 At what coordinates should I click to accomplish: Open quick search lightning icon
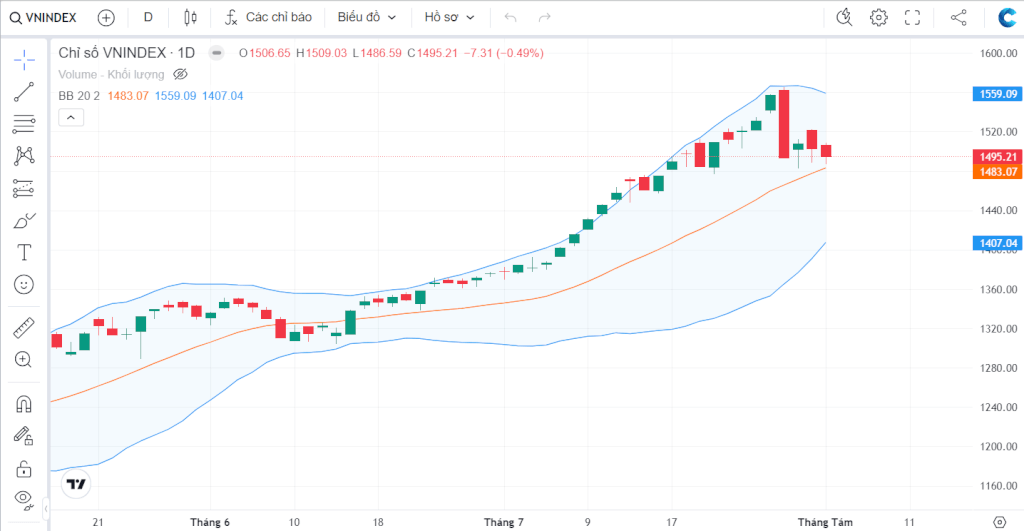tap(844, 18)
